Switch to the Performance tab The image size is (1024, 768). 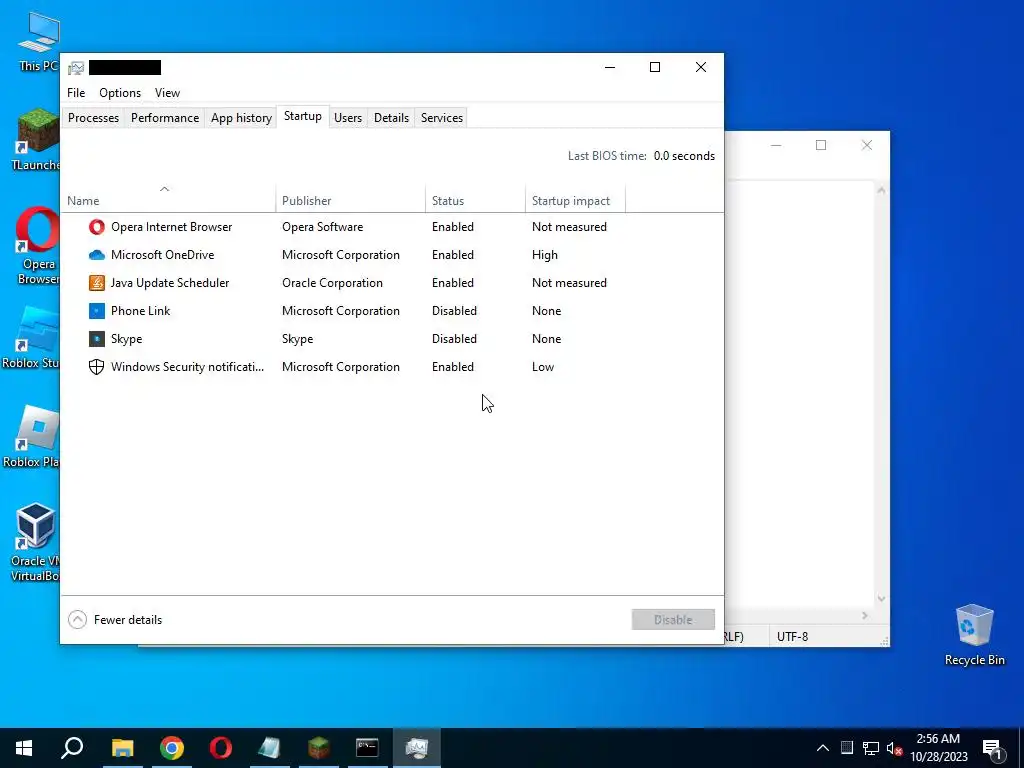point(165,118)
